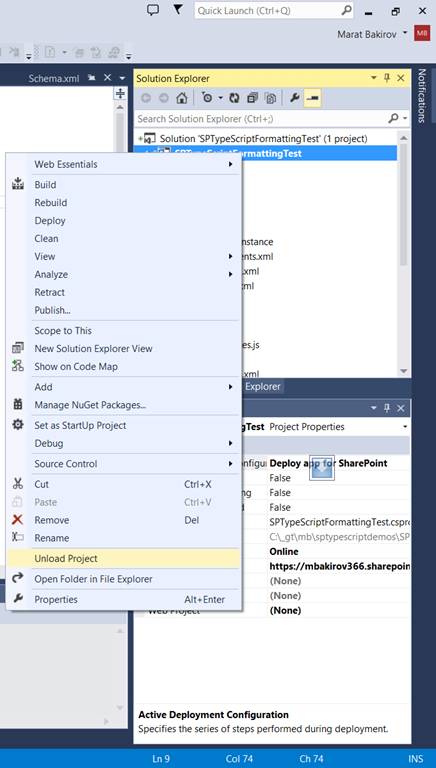Image resolution: width=436 pixels, height=768 pixels.
Task: Toggle the Preview Selected Items button
Action: click(x=312, y=98)
